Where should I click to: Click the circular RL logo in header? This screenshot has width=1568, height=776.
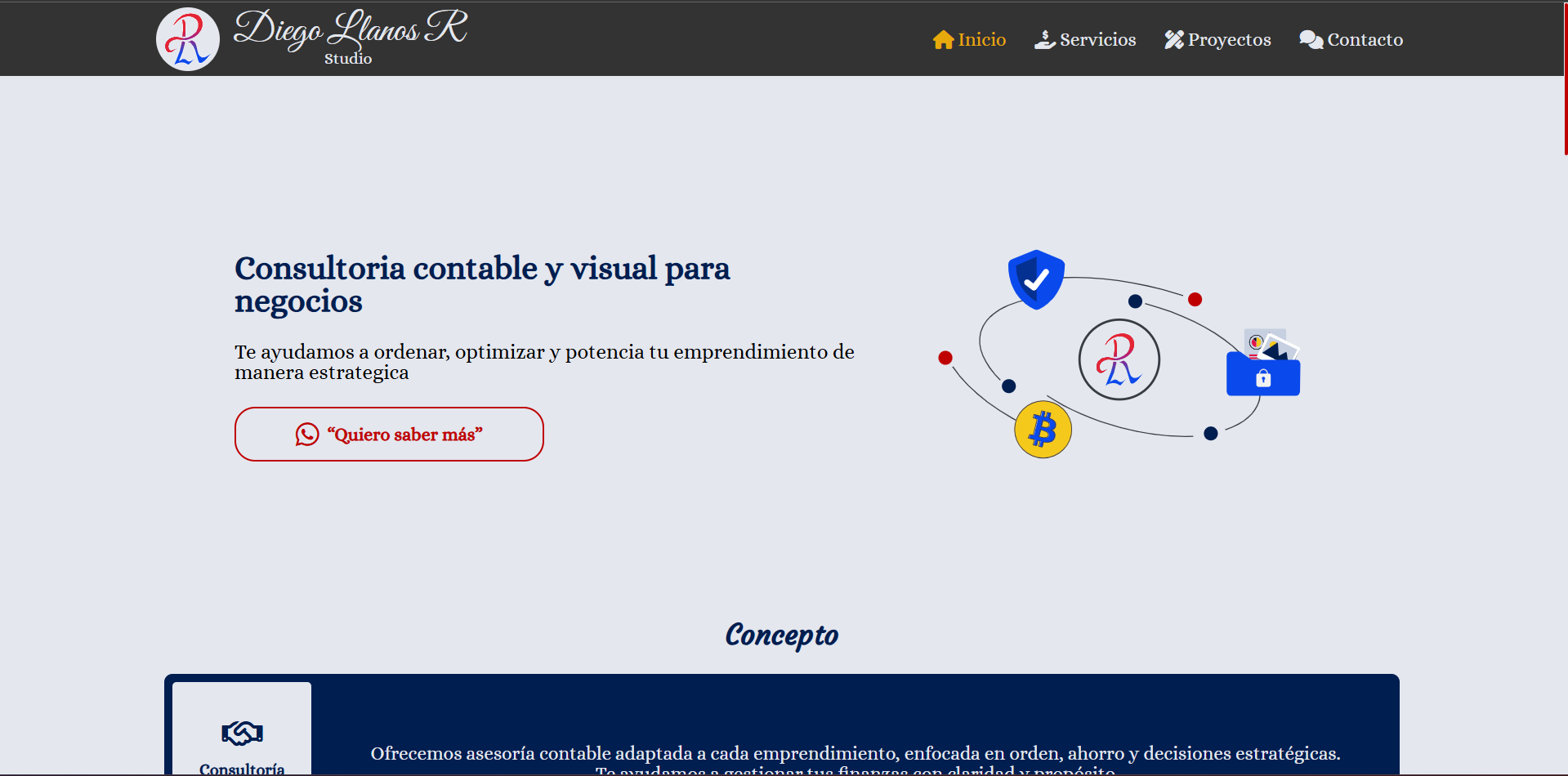pos(188,39)
